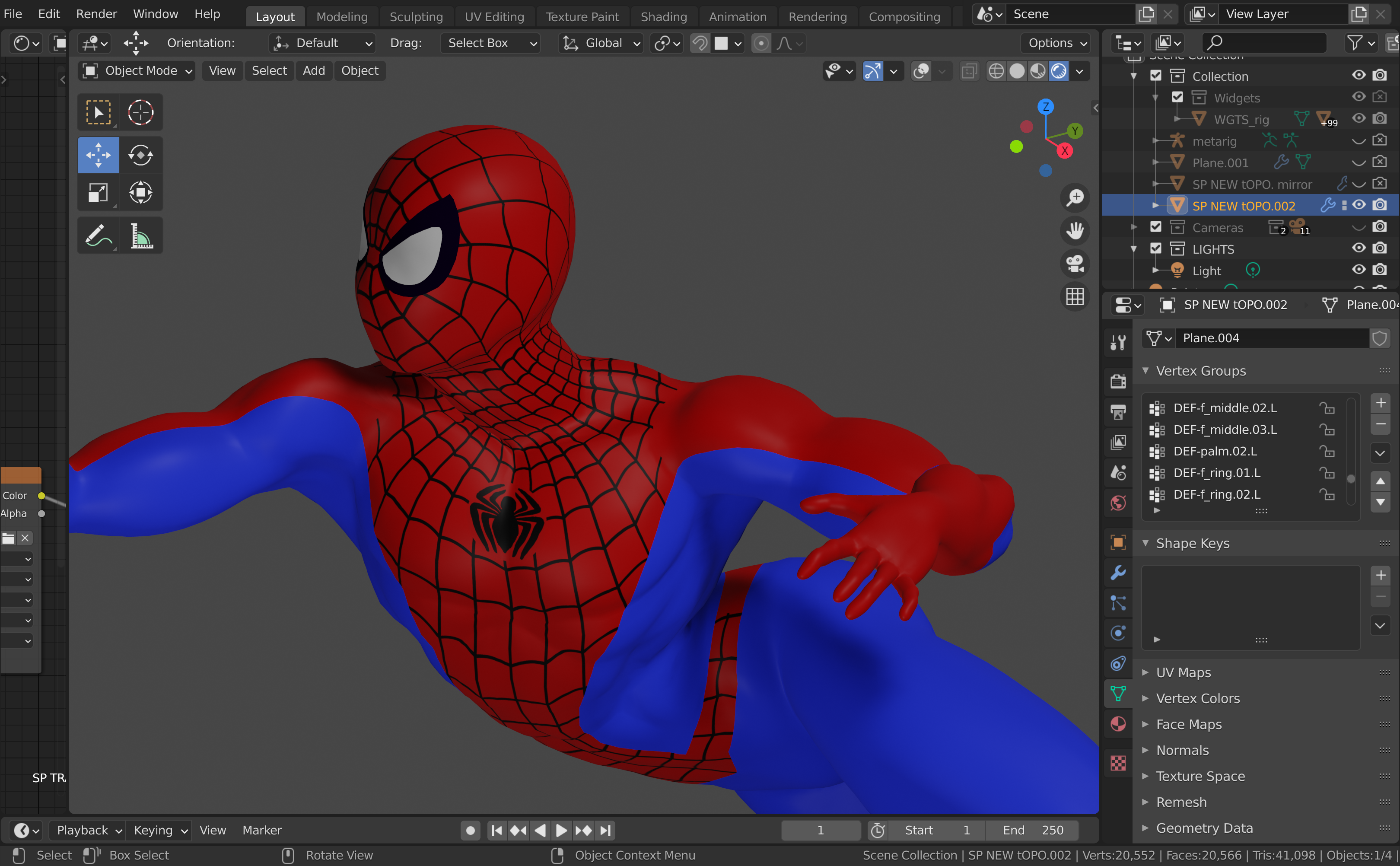Screen dimensions: 1400x866
Task: Select the Scale tool
Action: (x=98, y=192)
